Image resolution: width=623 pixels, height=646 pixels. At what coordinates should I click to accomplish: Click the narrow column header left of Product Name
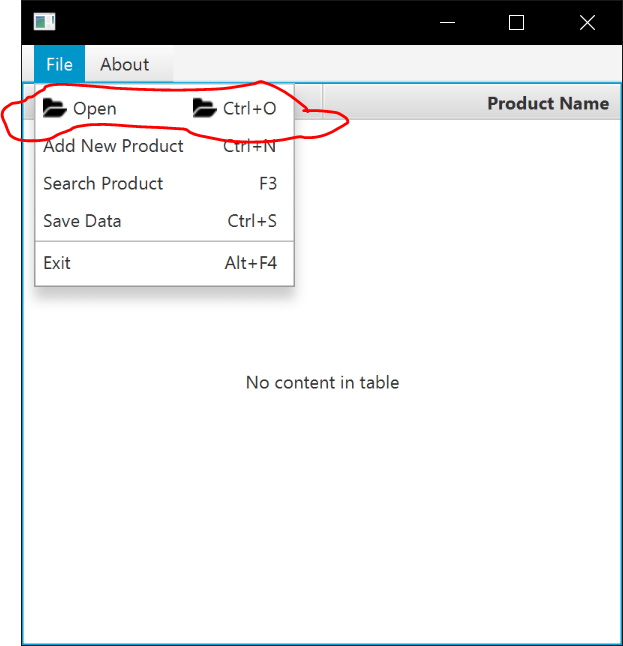click(x=308, y=103)
